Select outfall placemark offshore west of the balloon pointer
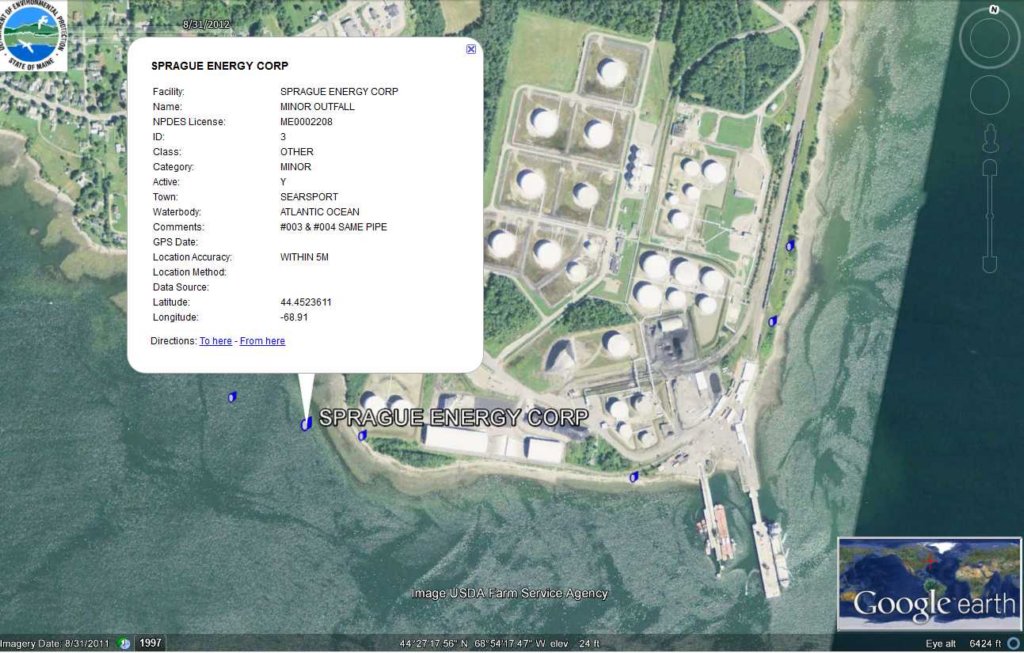Screen dimensions: 1024x653 click(232, 396)
